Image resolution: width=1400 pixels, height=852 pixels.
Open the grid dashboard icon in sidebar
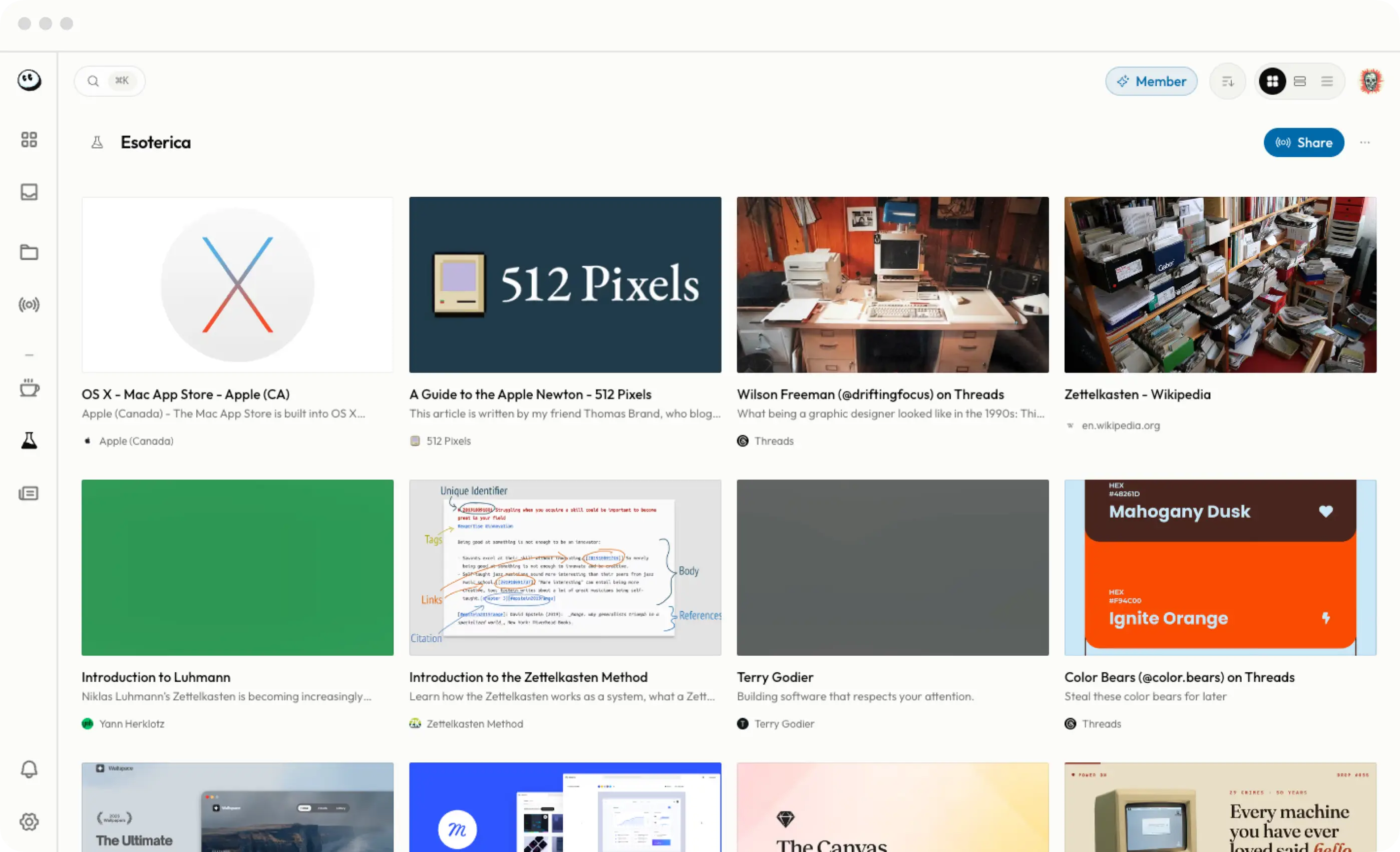pos(29,140)
